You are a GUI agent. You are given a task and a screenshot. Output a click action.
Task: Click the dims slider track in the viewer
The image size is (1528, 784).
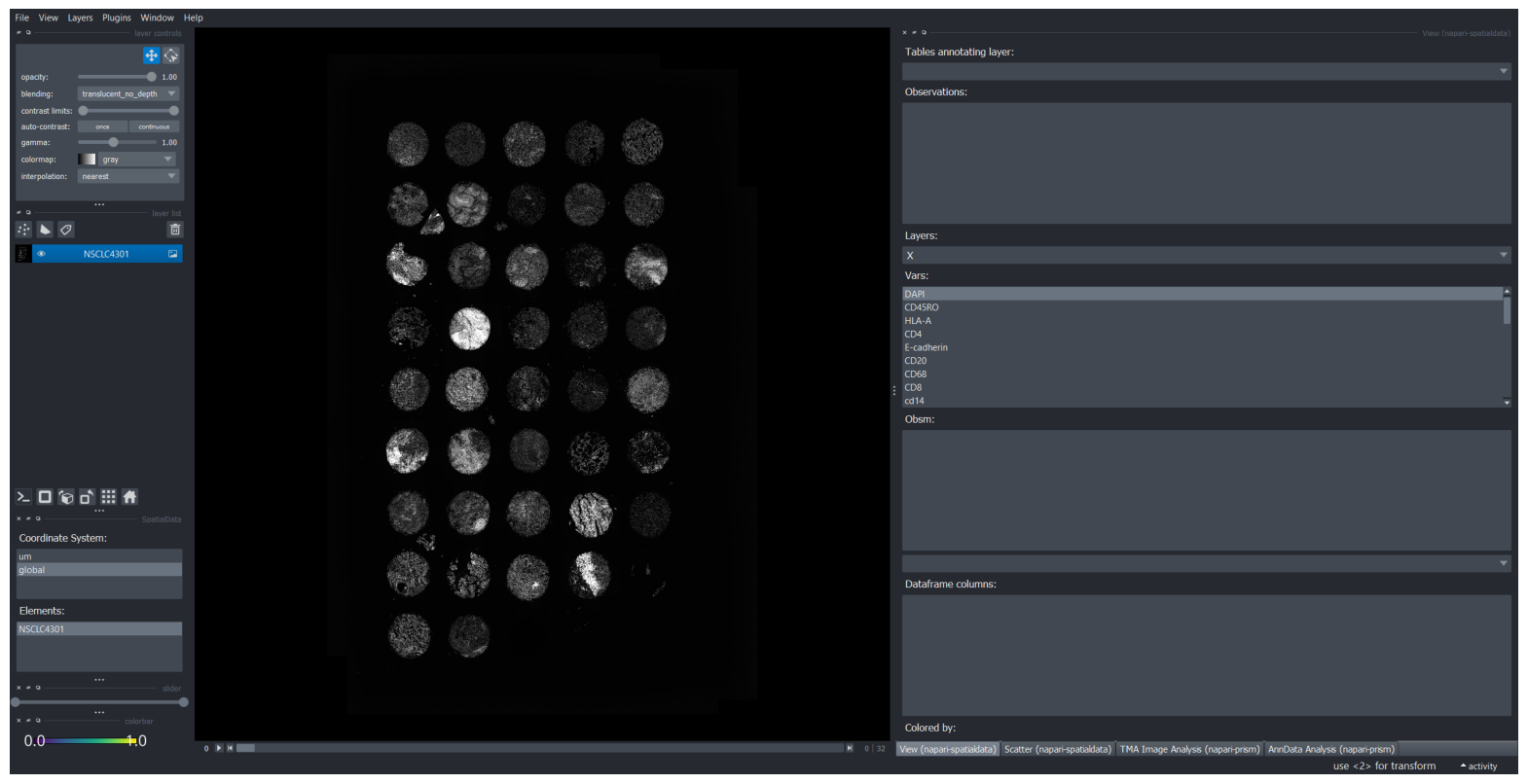540,748
